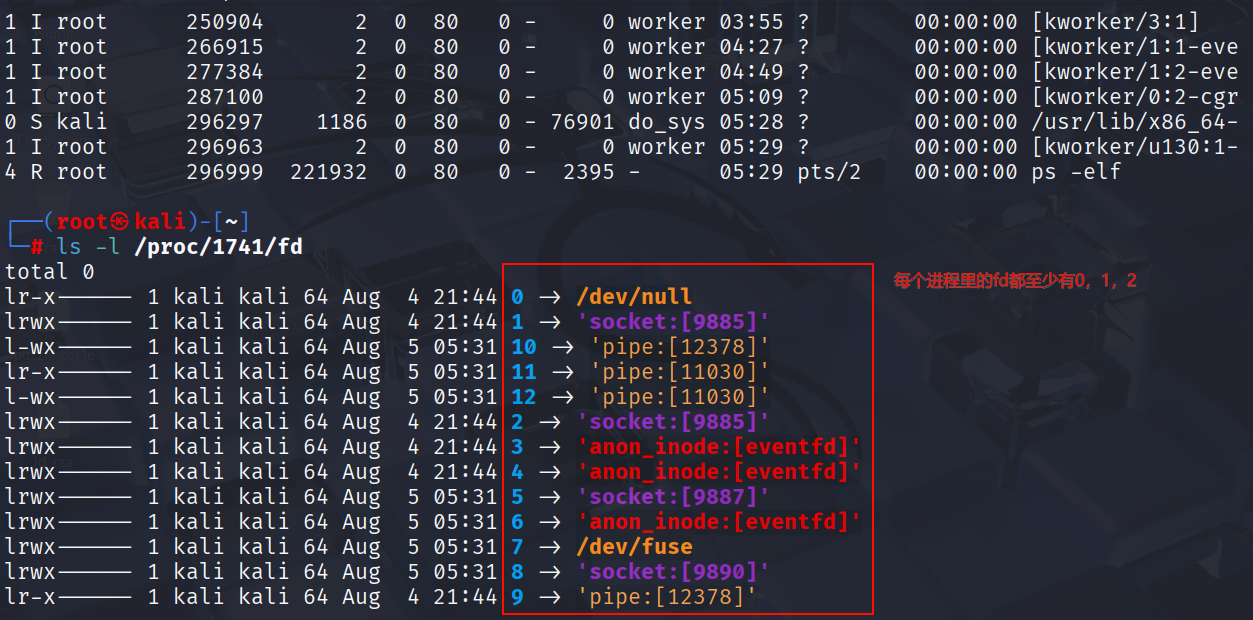Image resolution: width=1253 pixels, height=620 pixels.
Task: Click the /dev/fuse target of fd 7
Action: click(634, 547)
